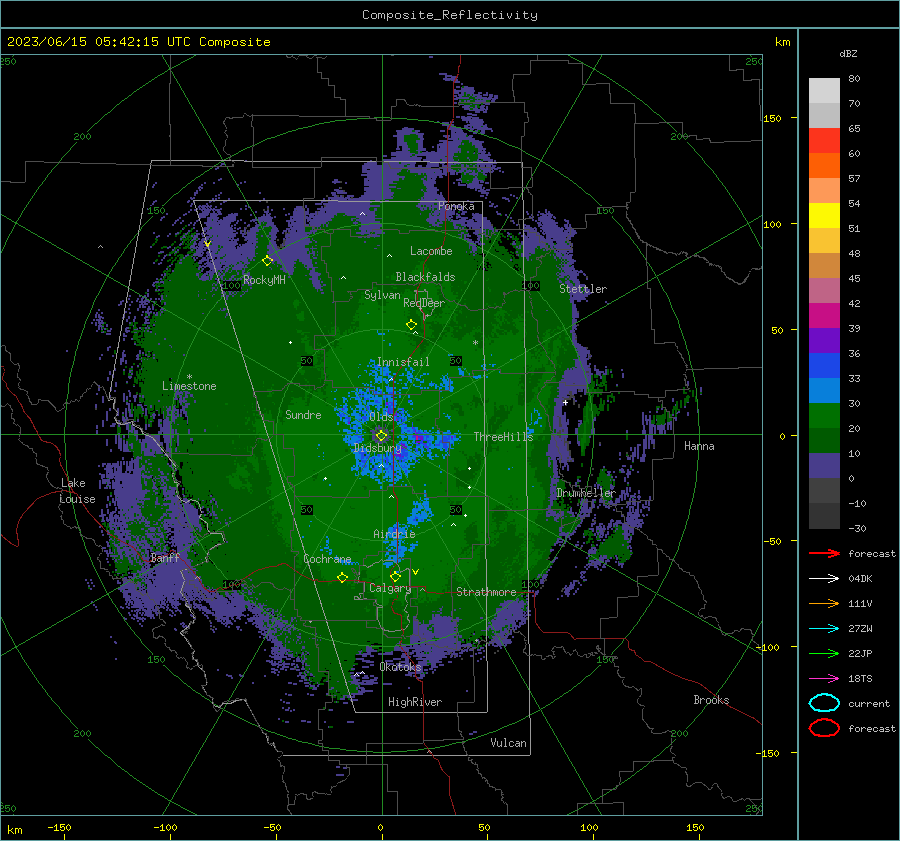Click the red forecast arrow in legend
This screenshot has height=841, width=900.
coord(824,553)
